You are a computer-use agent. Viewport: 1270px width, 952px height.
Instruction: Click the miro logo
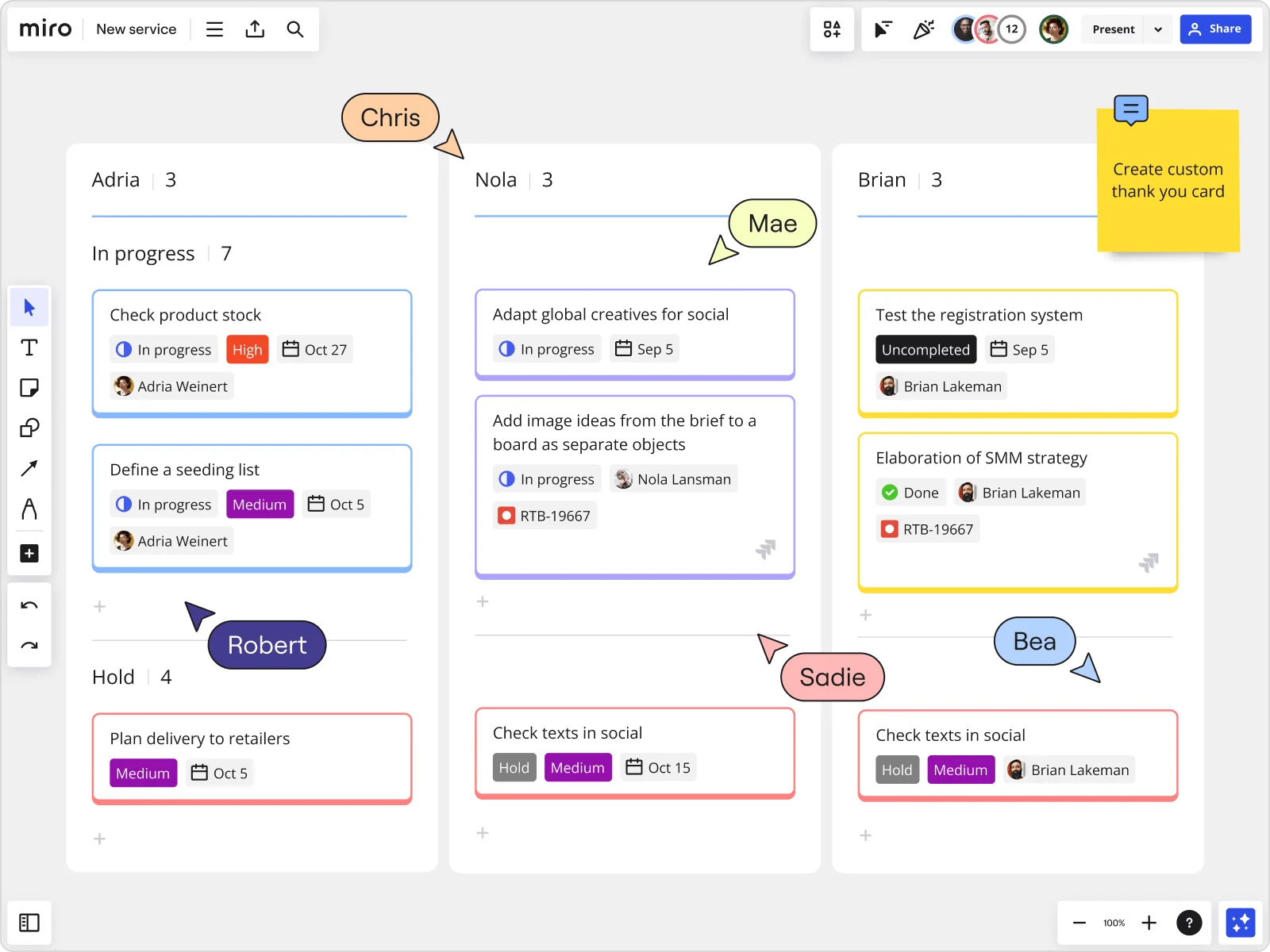pos(44,29)
